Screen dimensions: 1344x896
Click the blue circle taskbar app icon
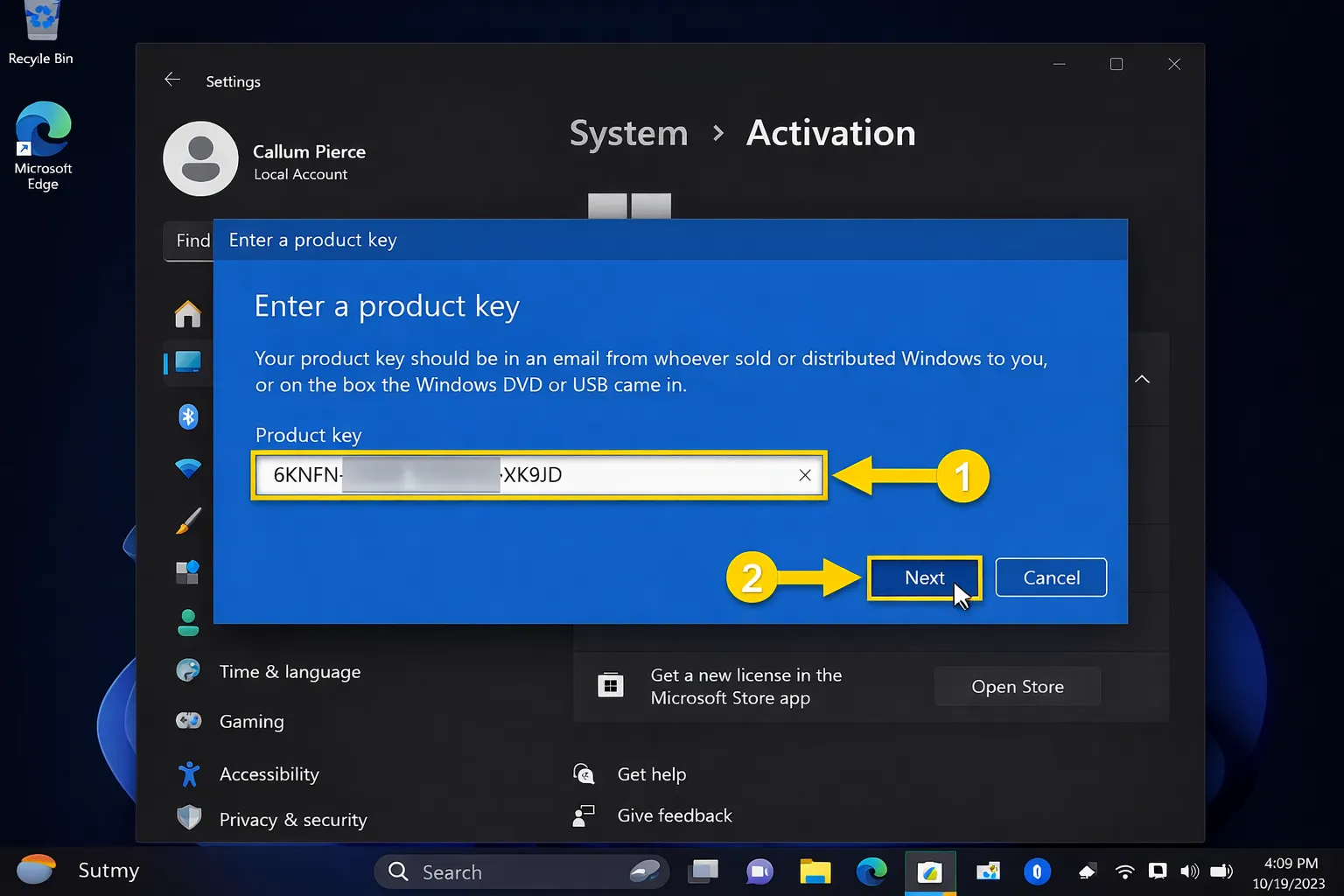[x=1037, y=871]
